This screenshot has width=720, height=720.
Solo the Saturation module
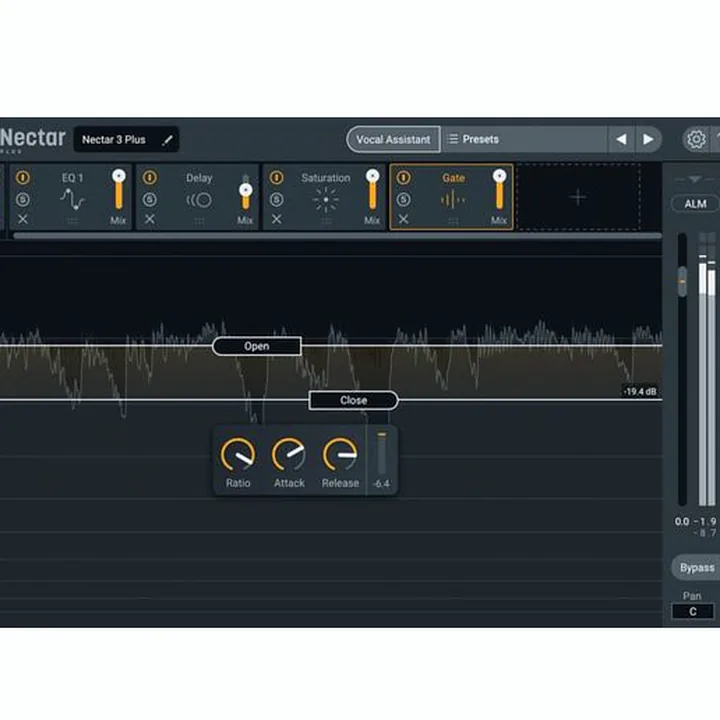276,199
